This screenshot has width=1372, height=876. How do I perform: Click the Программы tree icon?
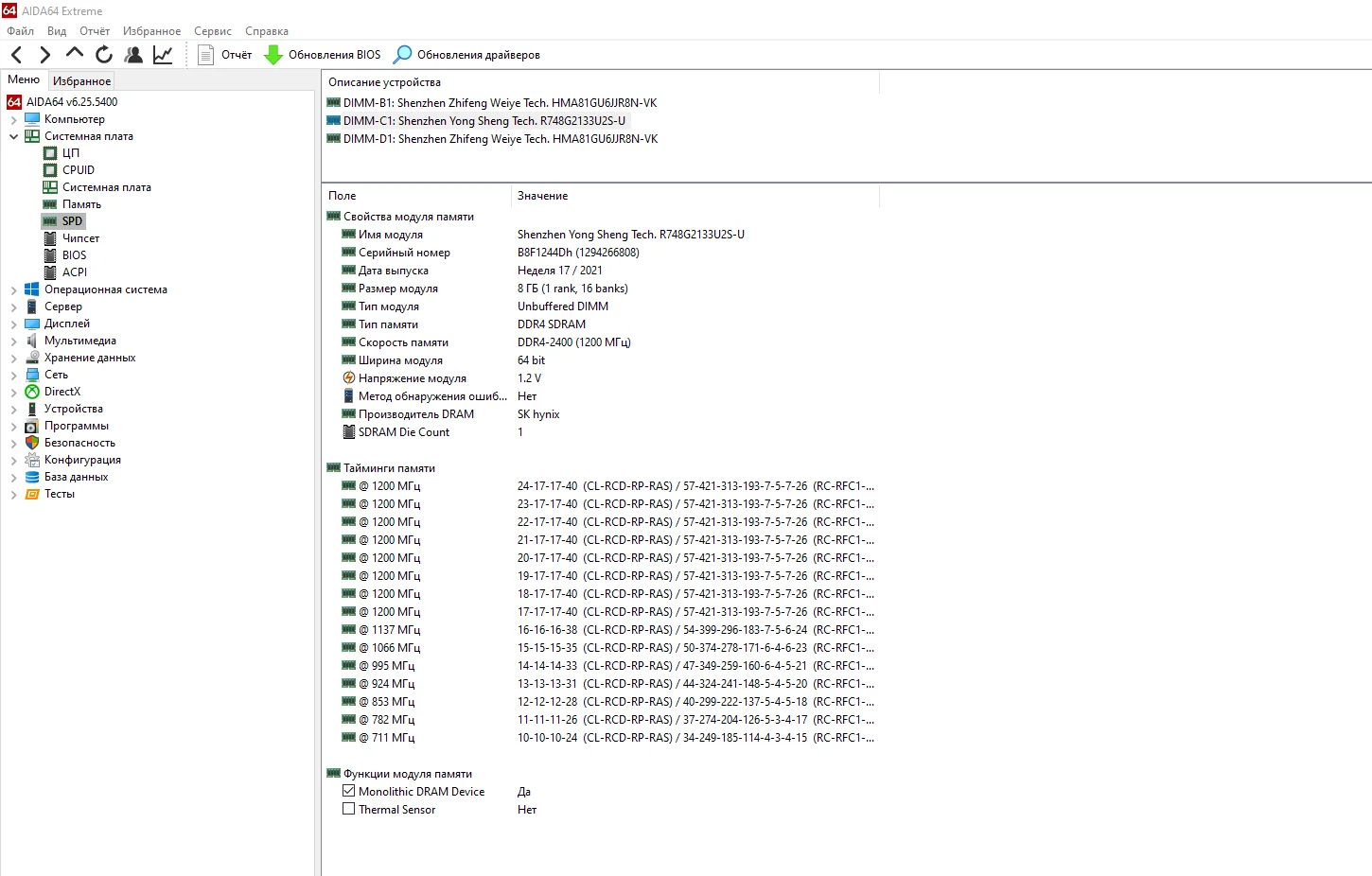click(x=32, y=426)
